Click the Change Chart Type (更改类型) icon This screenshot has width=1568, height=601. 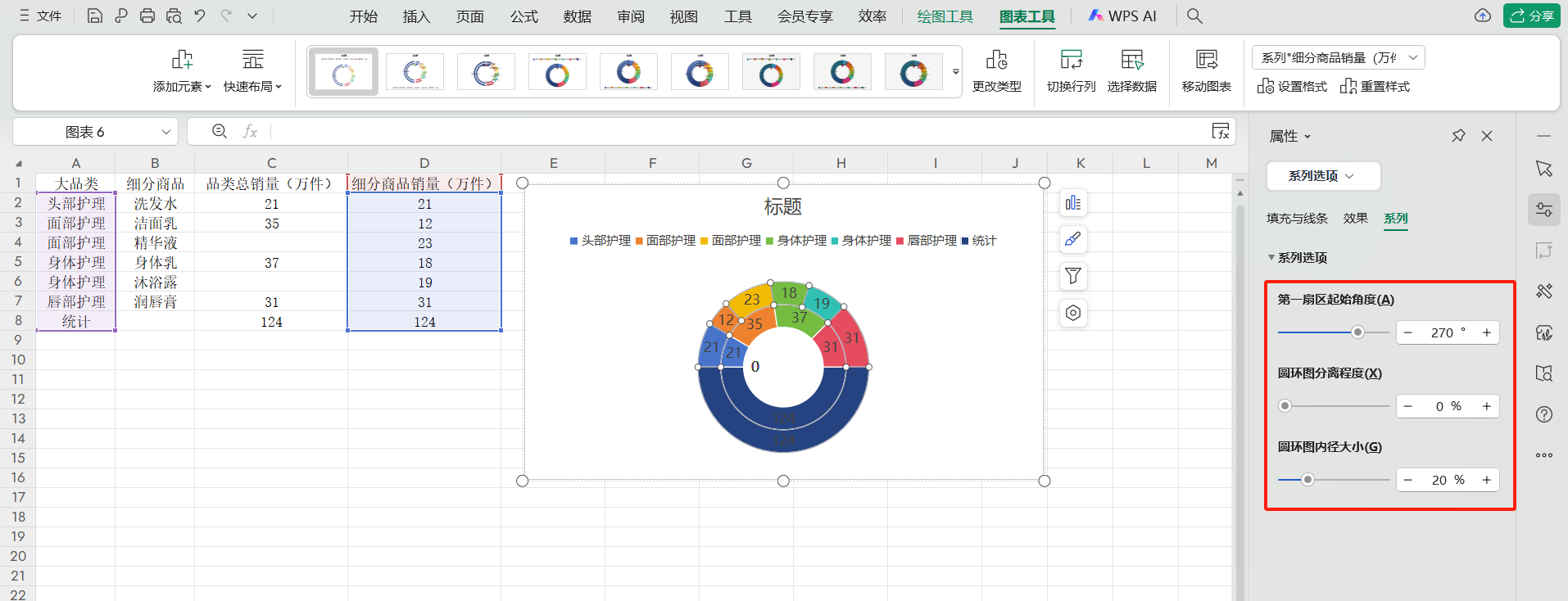tap(996, 61)
